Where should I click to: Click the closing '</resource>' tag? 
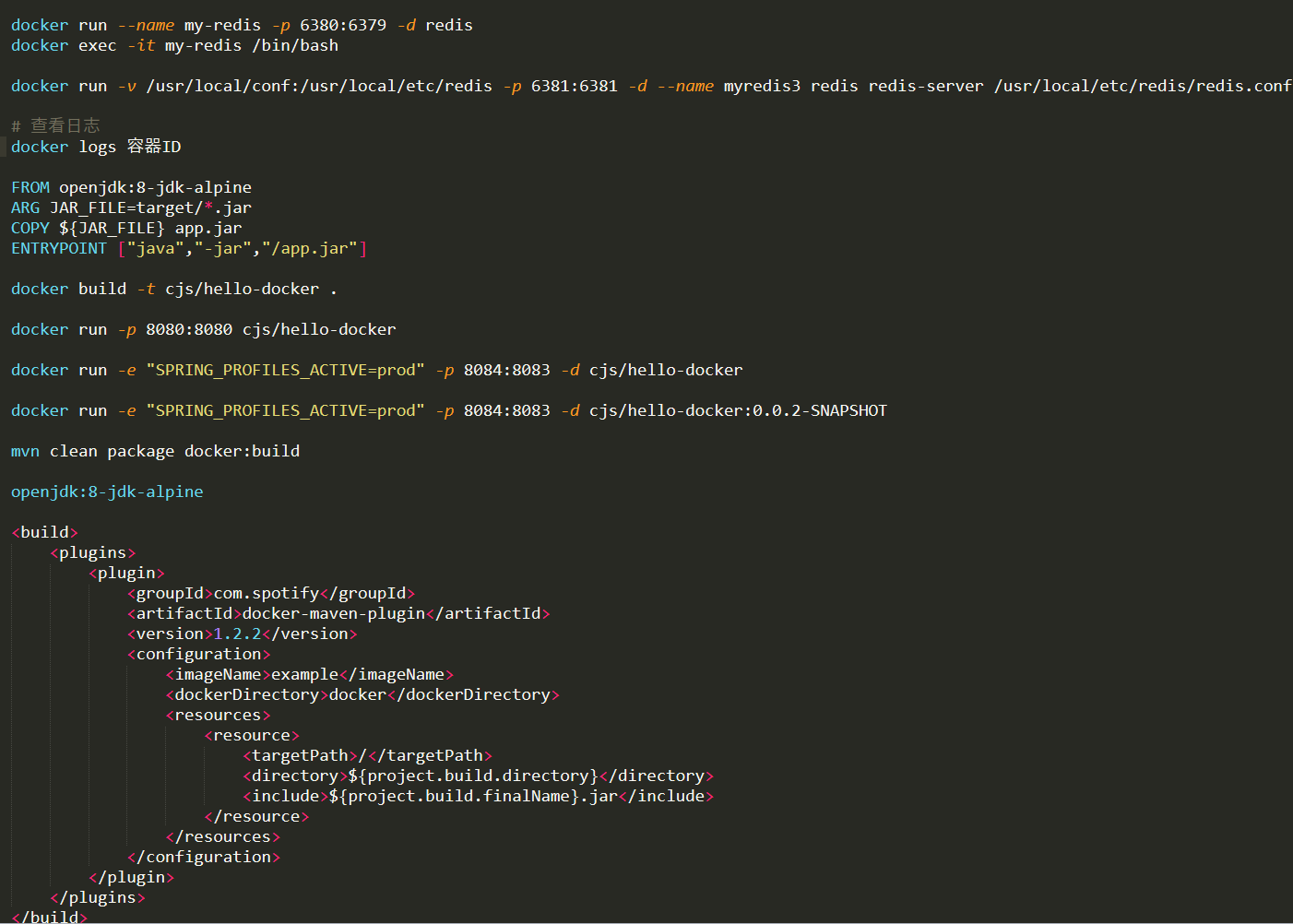point(256,816)
